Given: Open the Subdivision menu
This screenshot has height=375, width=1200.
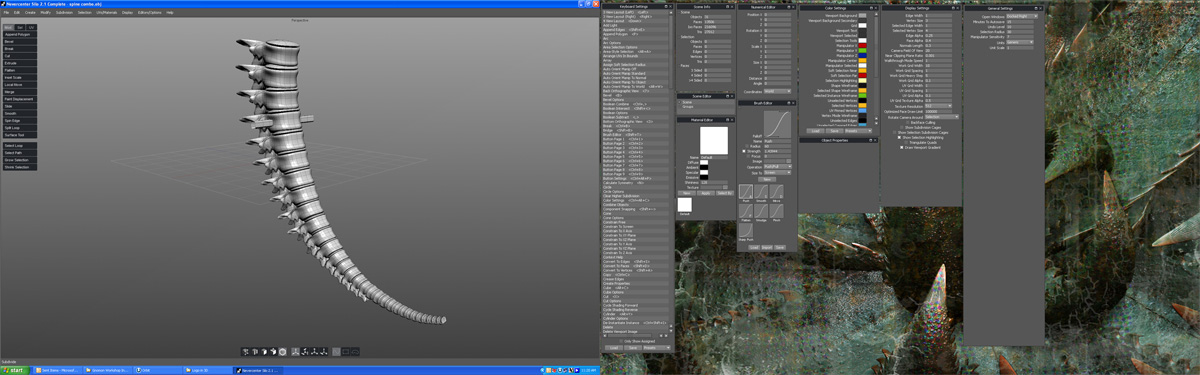Looking at the screenshot, I should pyautogui.click(x=64, y=12).
